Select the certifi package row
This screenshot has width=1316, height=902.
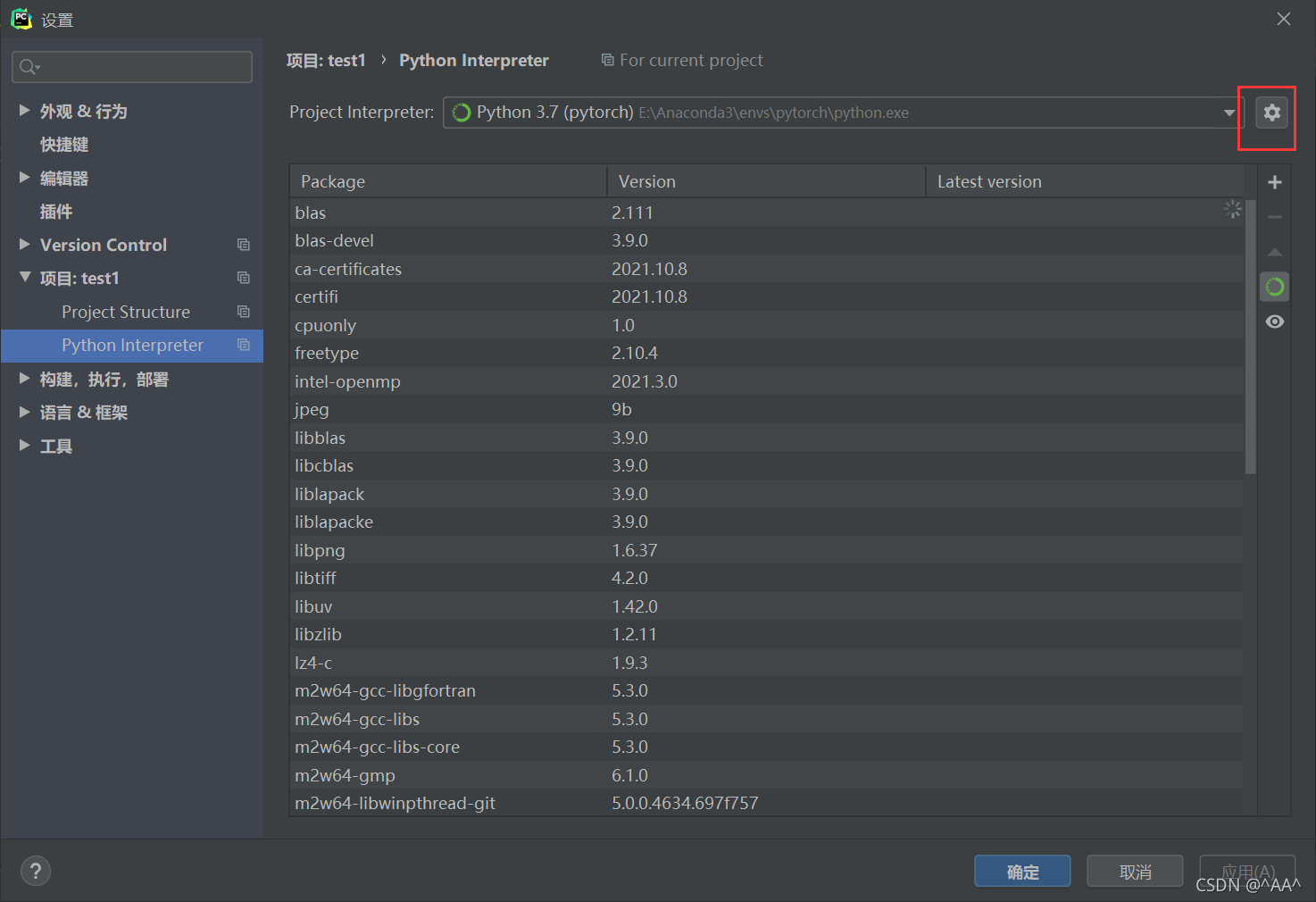click(x=767, y=296)
